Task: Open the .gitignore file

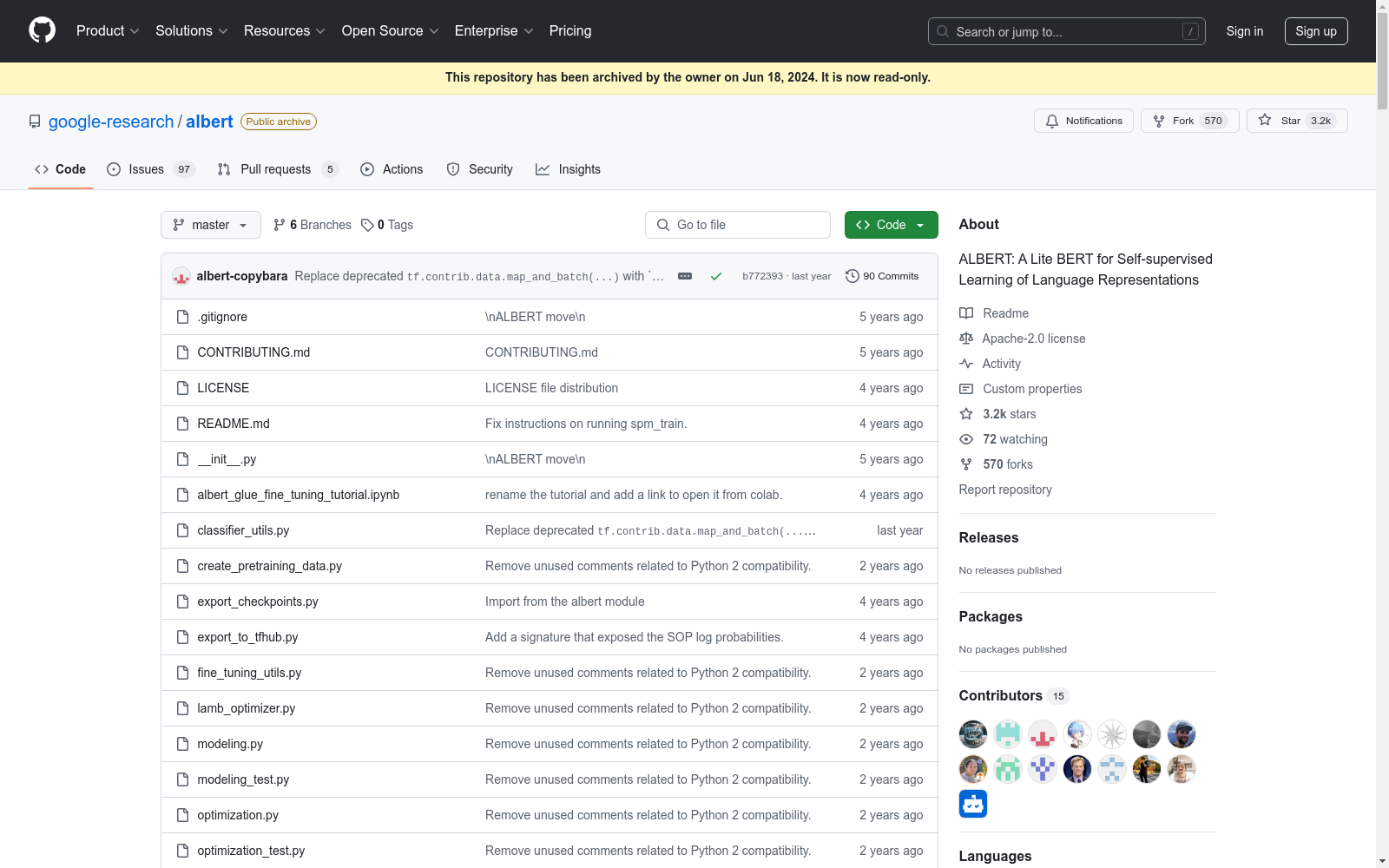Action: point(222,317)
